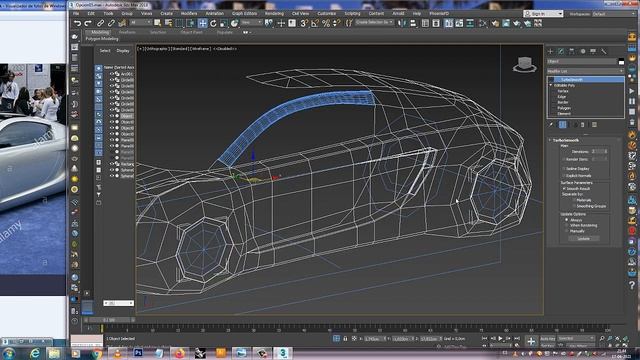Select the When Rendering update option

pyautogui.click(x=567, y=225)
